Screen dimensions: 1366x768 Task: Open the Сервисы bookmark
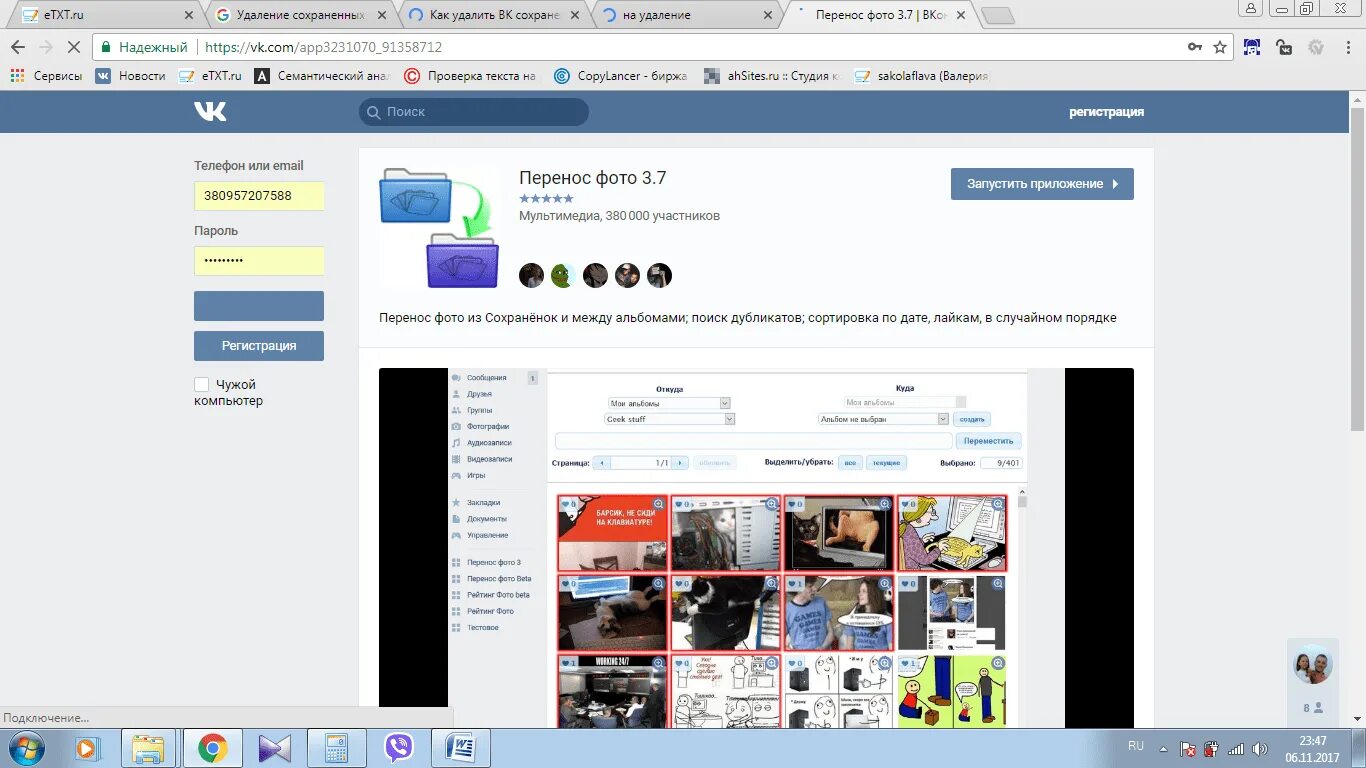coord(47,75)
